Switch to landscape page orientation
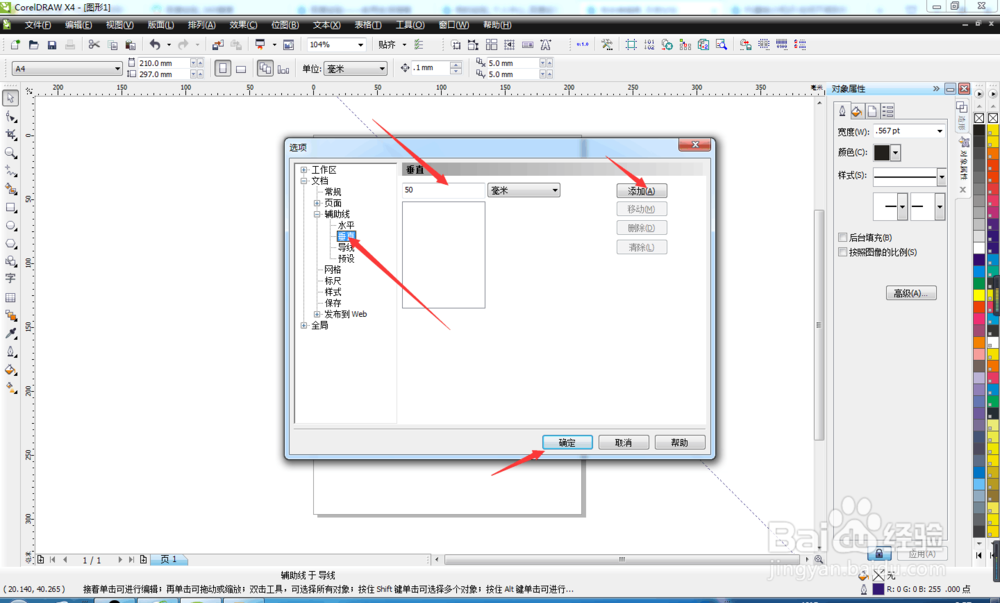 pyautogui.click(x=241, y=69)
